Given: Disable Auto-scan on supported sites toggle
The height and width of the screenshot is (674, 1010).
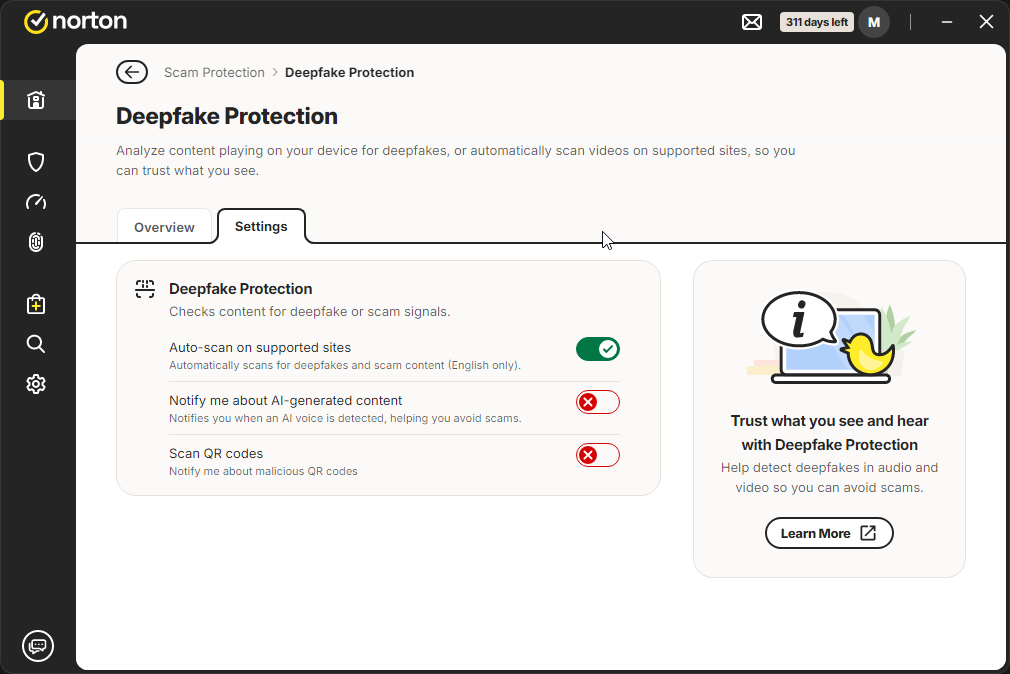Looking at the screenshot, I should [598, 349].
